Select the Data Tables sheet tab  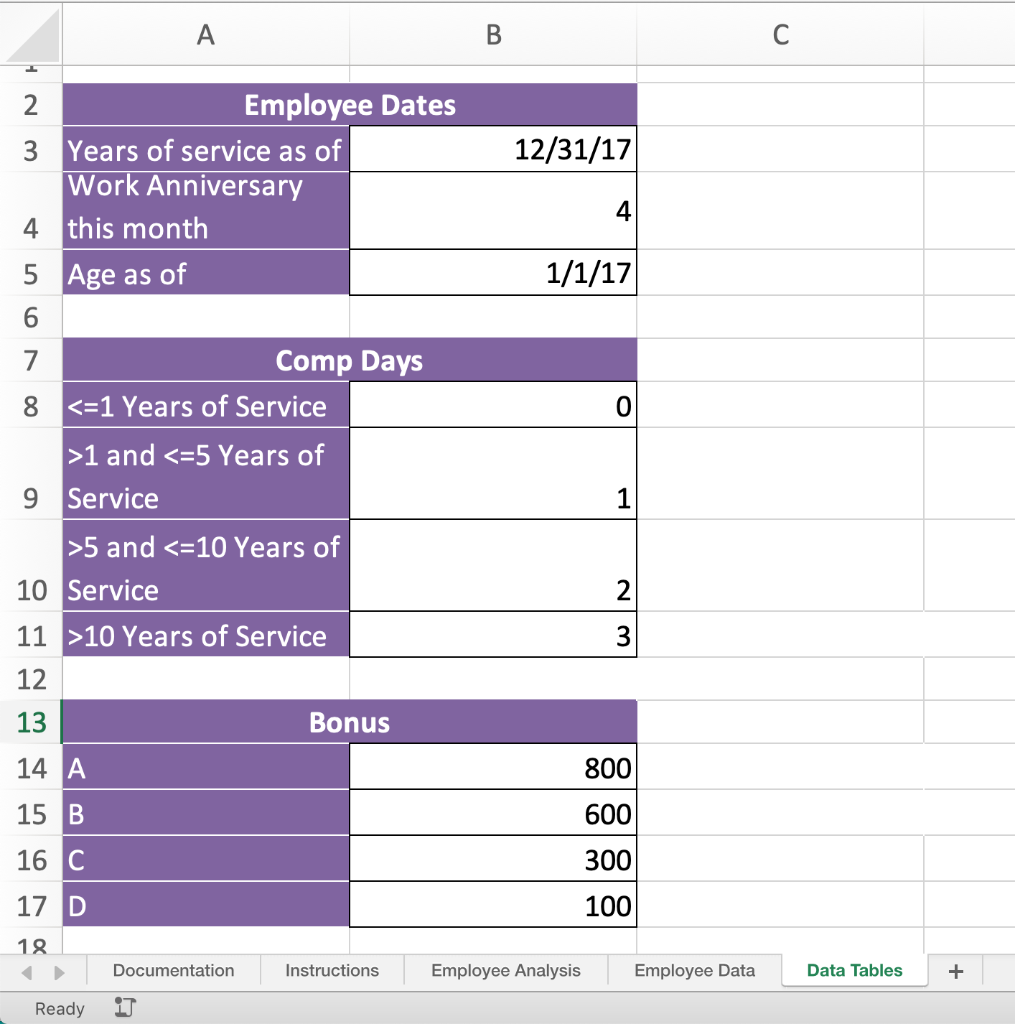point(852,970)
